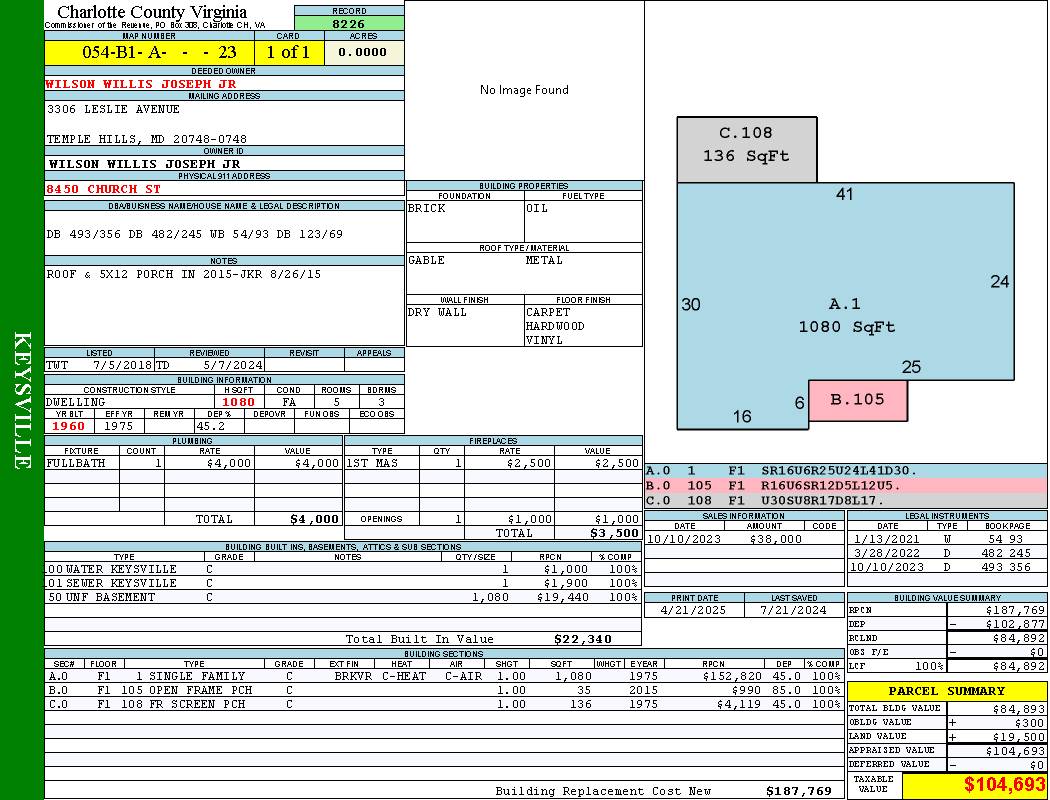Click the card '1 of 1' box
The height and width of the screenshot is (800, 1050).
click(x=288, y=52)
